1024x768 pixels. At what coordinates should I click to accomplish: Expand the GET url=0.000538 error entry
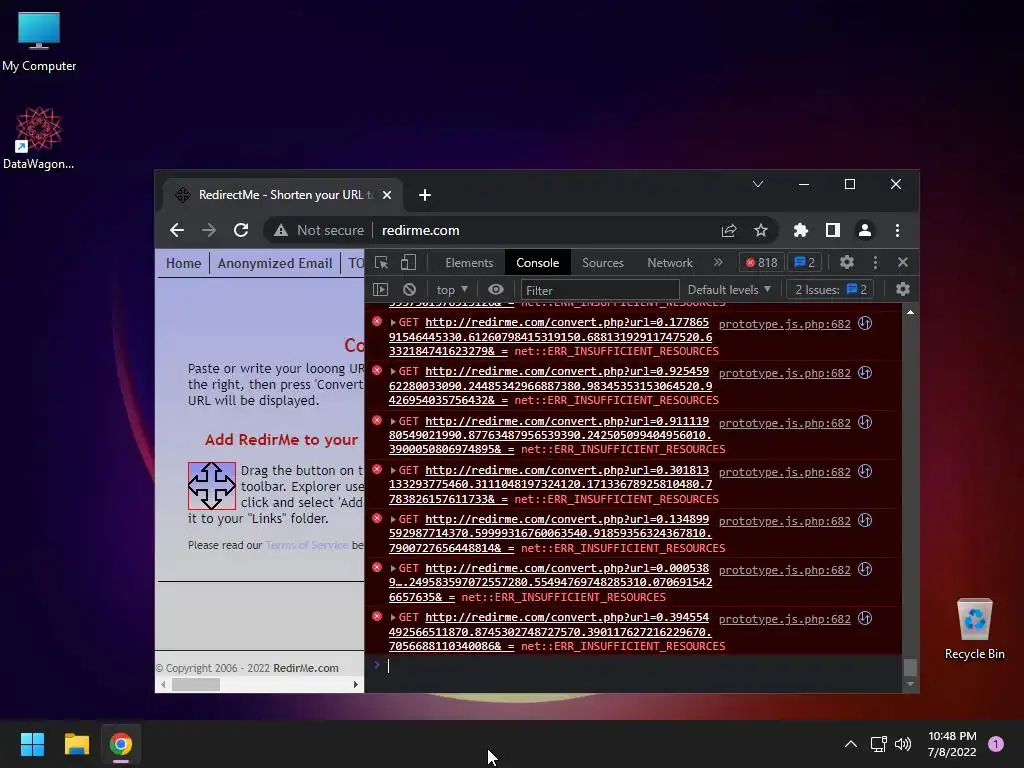[393, 569]
